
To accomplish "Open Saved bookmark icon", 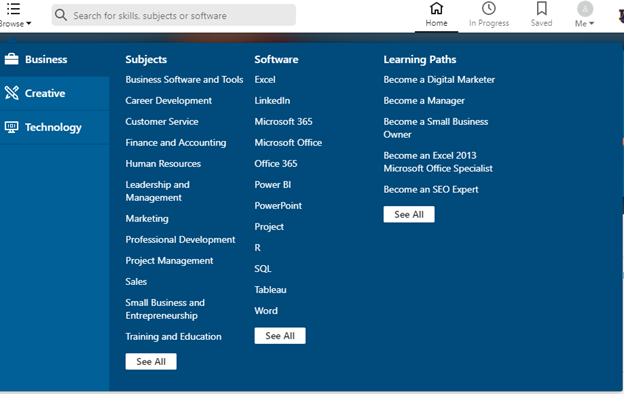I will tap(542, 8).
